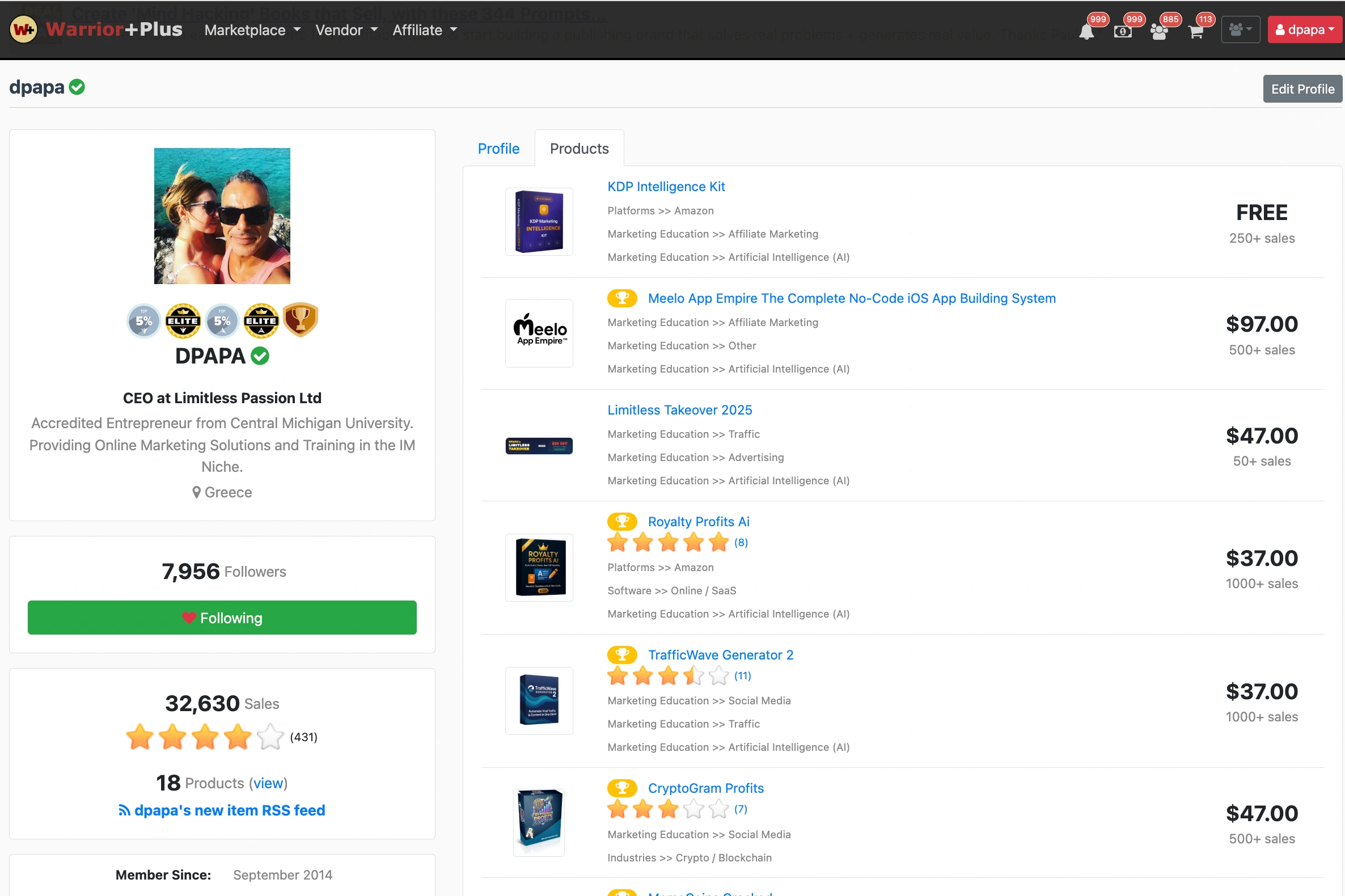Click the verified checkmark next to DPAPA

tap(260, 356)
